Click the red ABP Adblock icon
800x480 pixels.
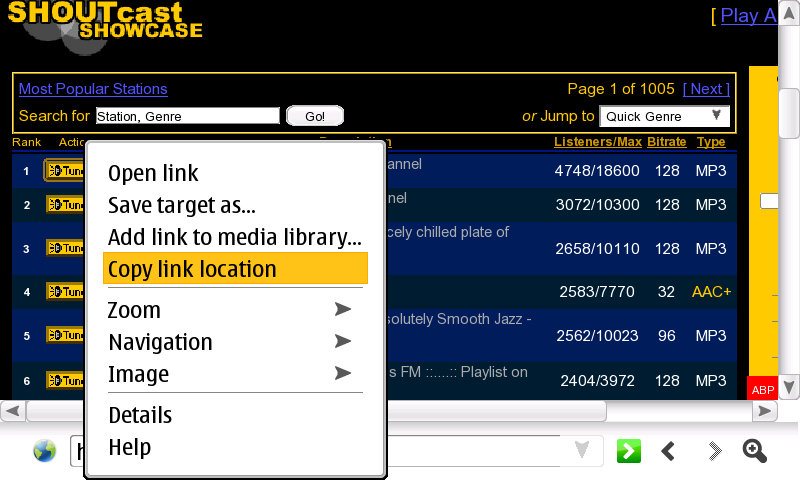[763, 389]
